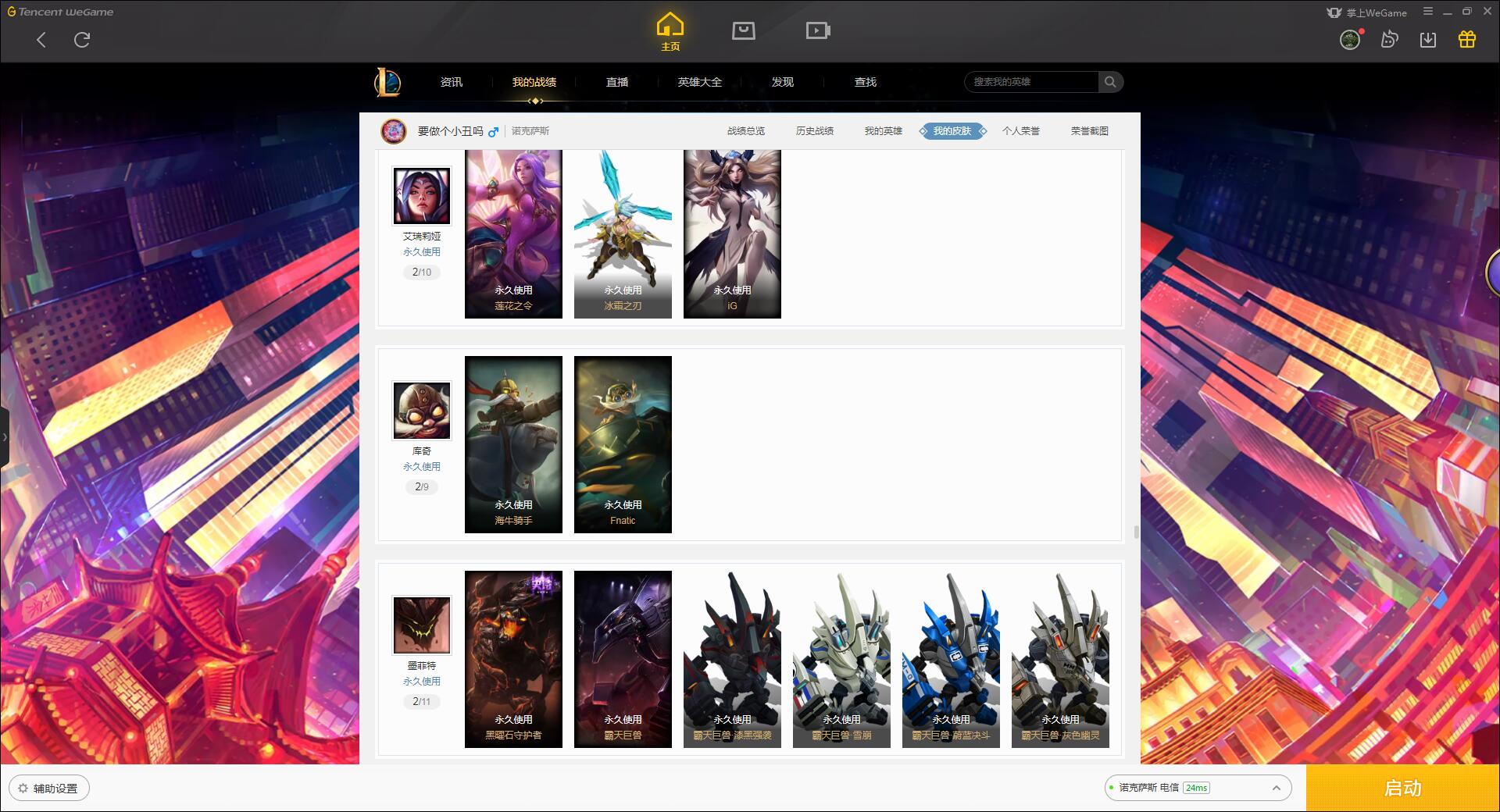Click the 24ms latency indicator
The height and width of the screenshot is (812, 1500).
[x=1196, y=788]
